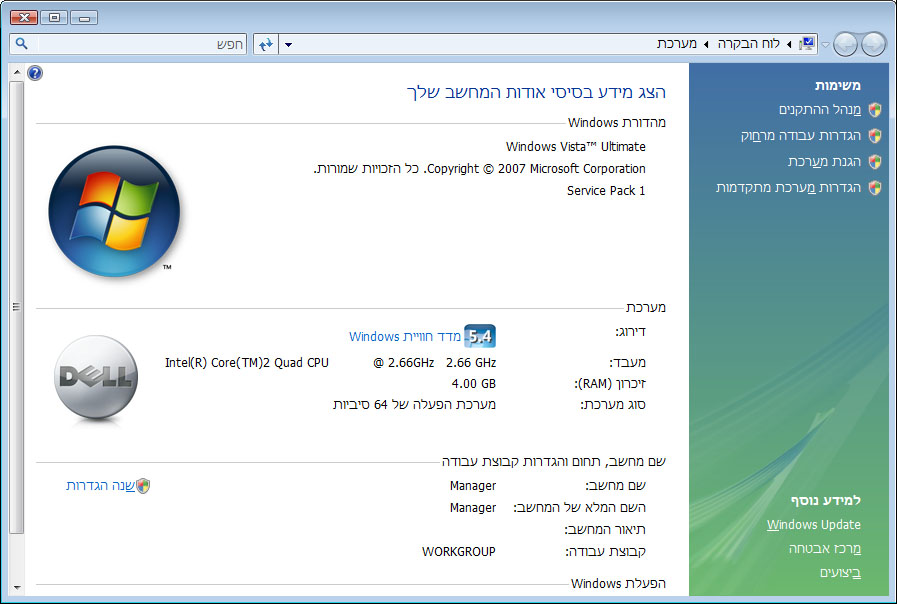Image resolution: width=897 pixels, height=604 pixels.
Task: Select לוח הבקרה breadcrumb
Action: click(748, 43)
